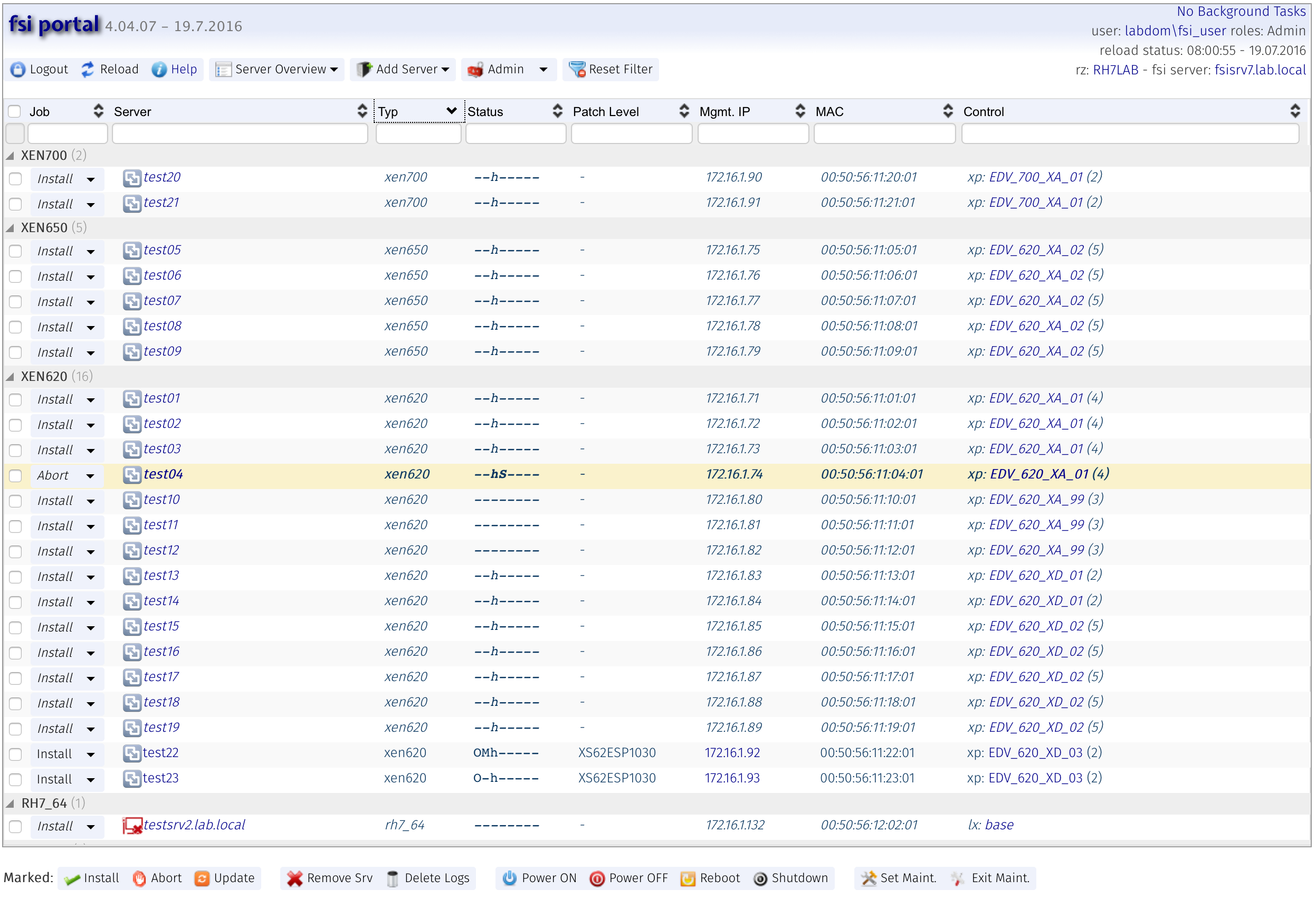Open EDV_700_XA_01 control link for test20
The width and height of the screenshot is (1316, 899).
click(x=1036, y=177)
